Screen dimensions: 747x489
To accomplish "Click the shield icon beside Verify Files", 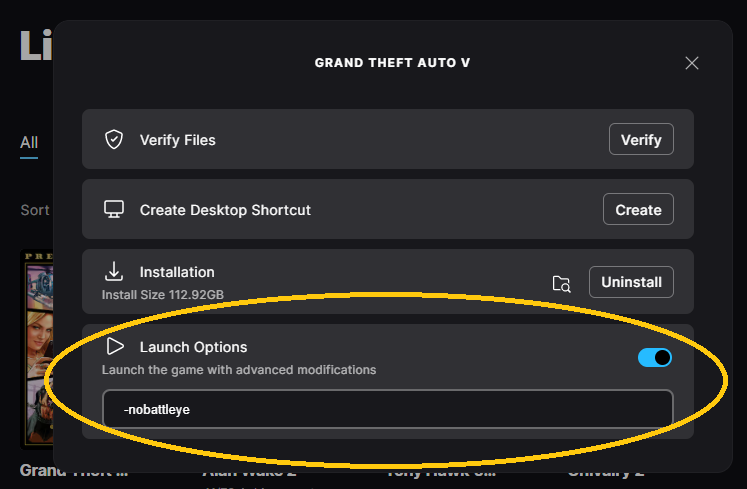I will point(114,140).
